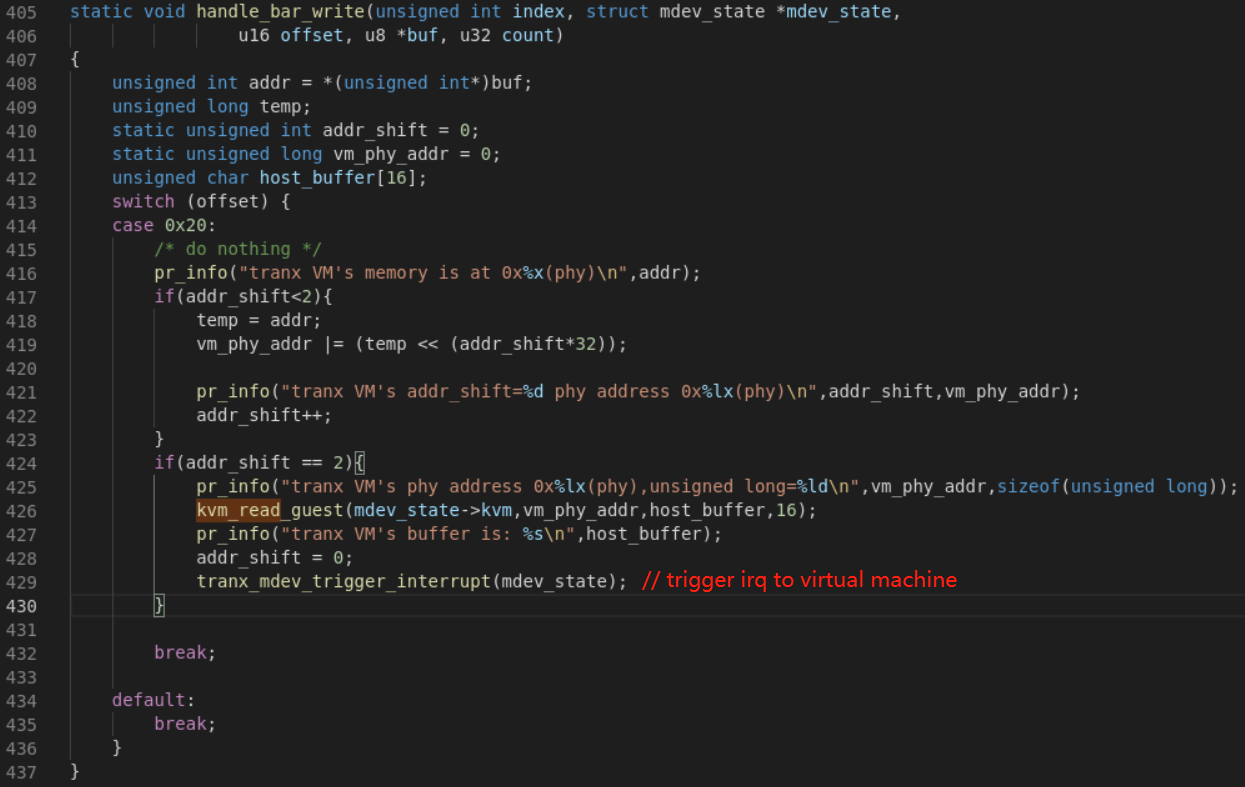This screenshot has height=787, width=1245.
Task: Click the function name handle_bar_write
Action: (x=280, y=11)
